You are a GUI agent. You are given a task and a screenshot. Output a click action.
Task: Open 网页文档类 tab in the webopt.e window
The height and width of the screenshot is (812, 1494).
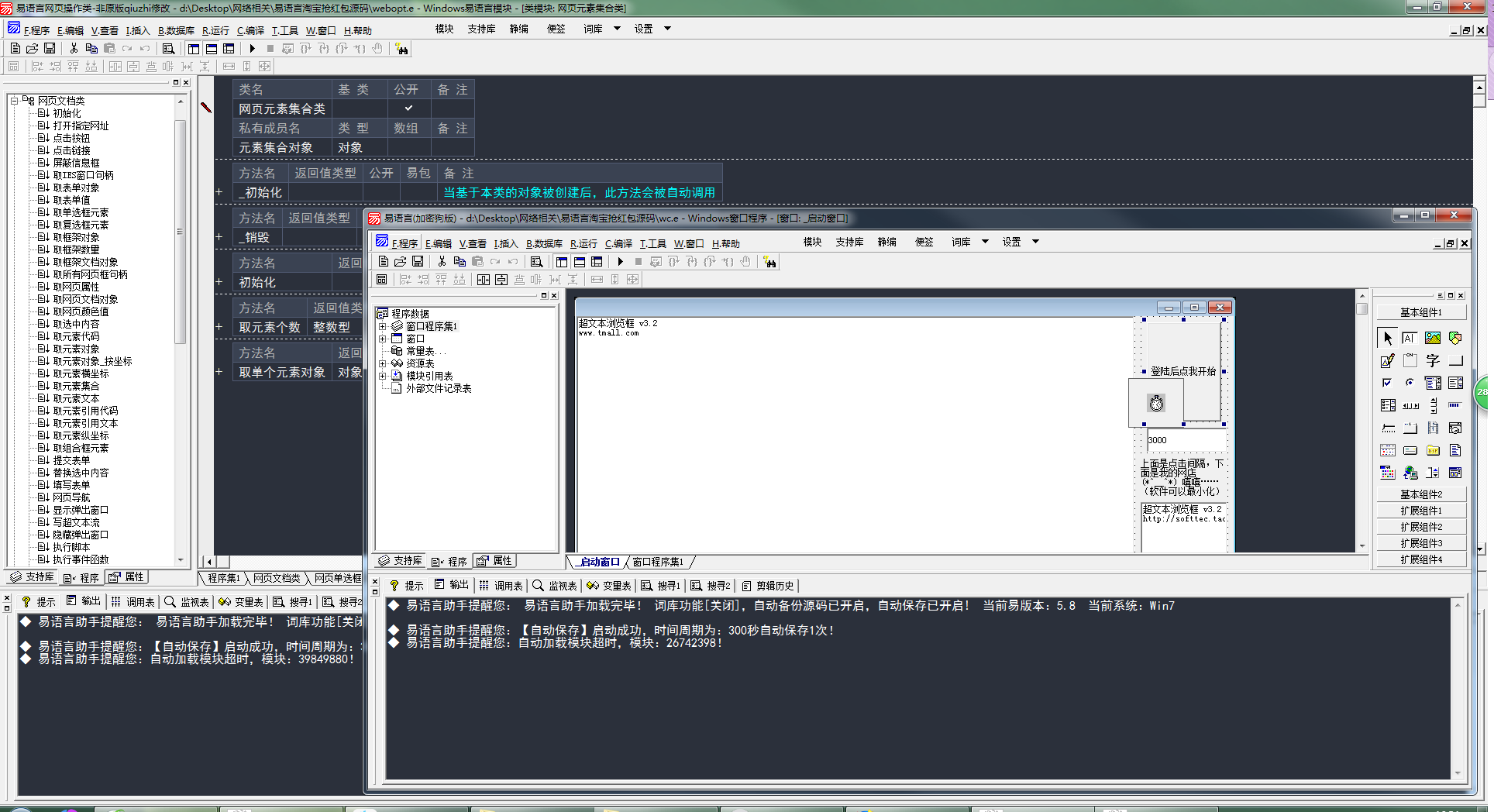[x=276, y=578]
